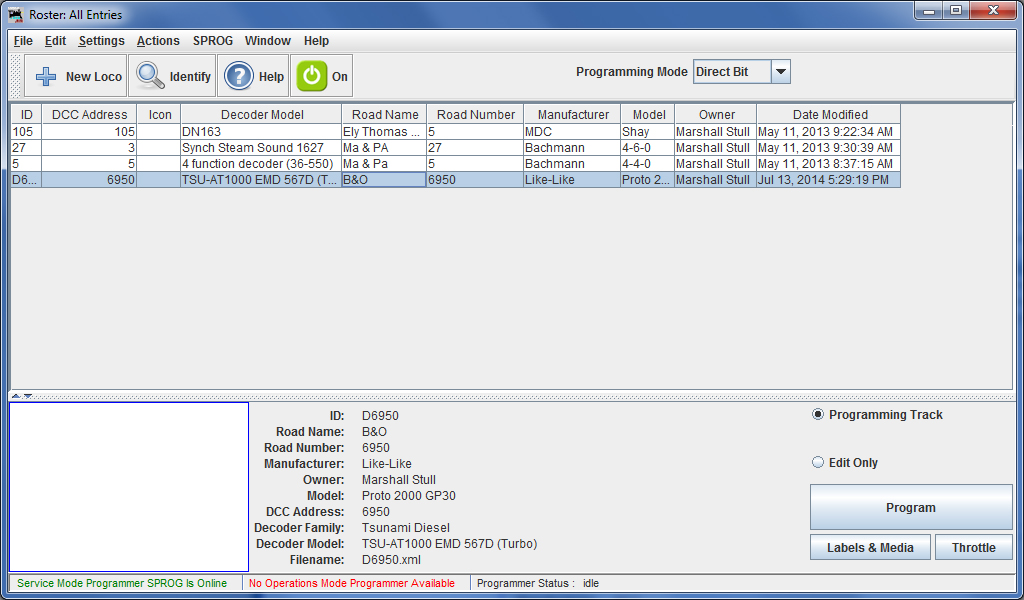Open the Help menu

pyautogui.click(x=316, y=40)
